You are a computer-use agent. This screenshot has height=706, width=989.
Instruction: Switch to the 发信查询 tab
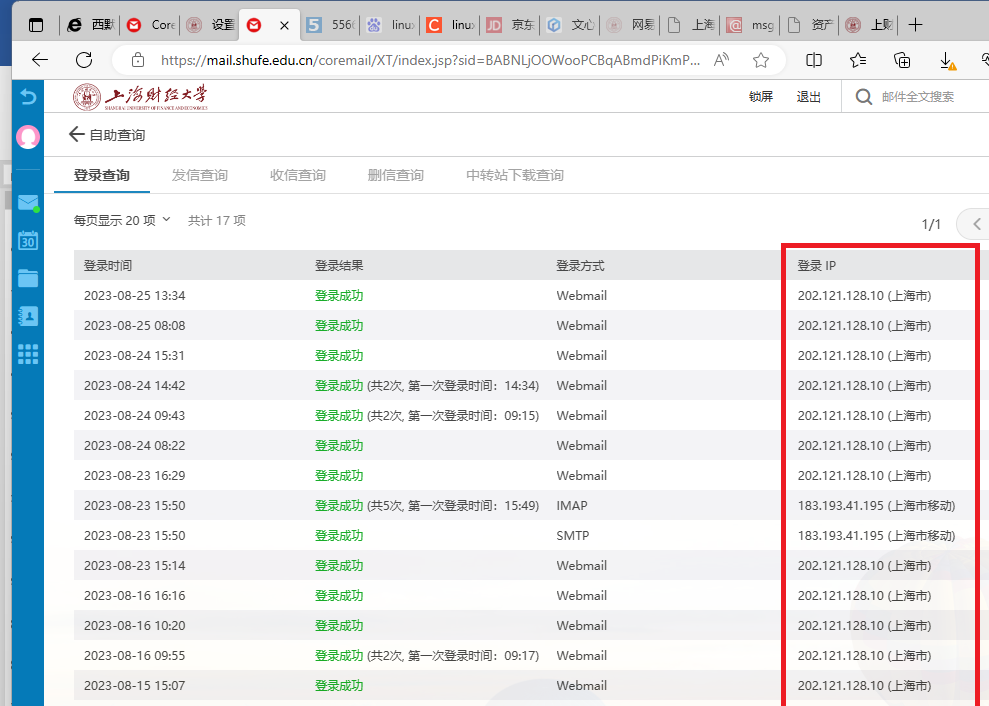coord(200,175)
